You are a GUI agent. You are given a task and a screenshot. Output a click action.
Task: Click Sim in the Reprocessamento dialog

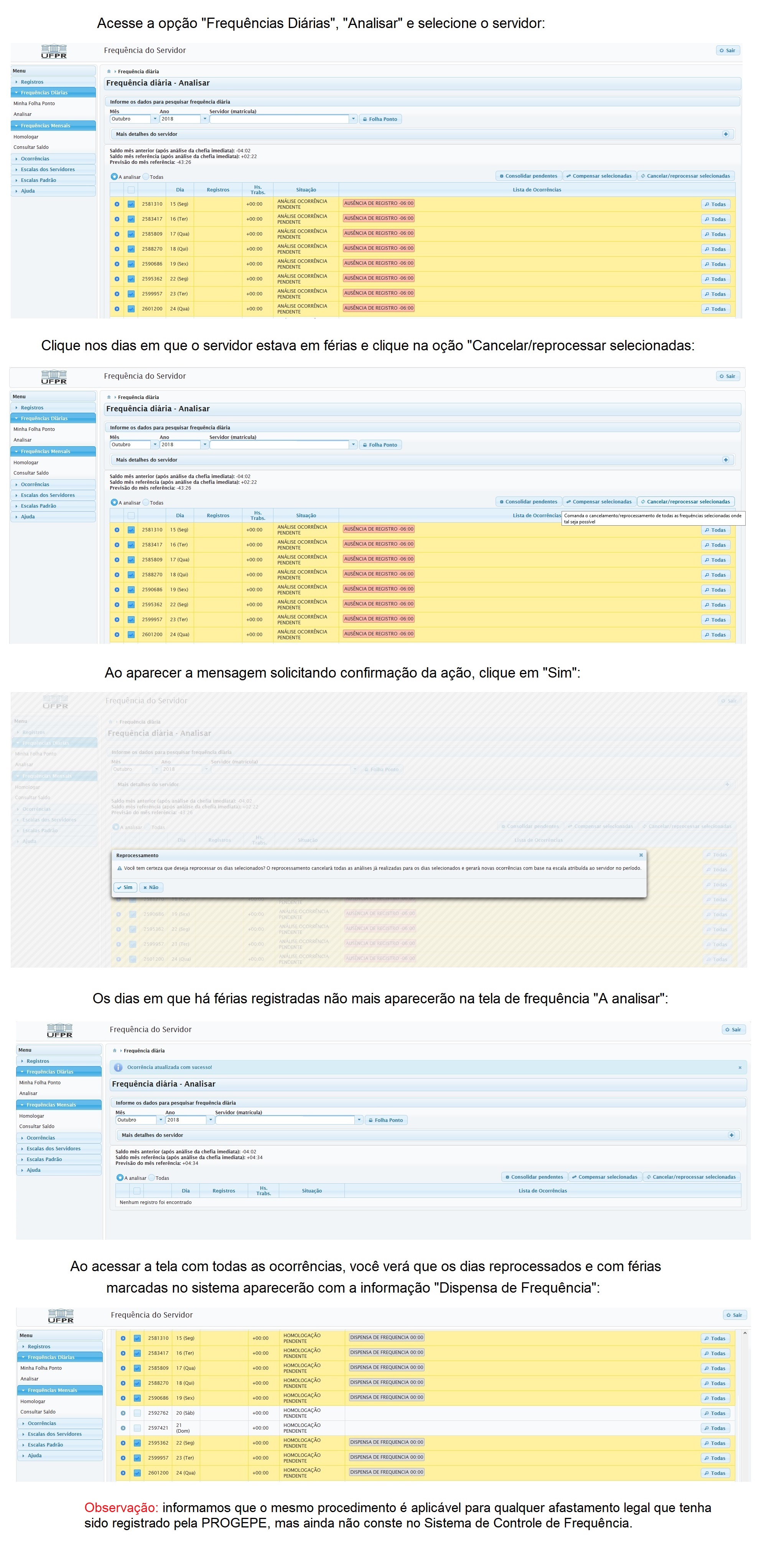pos(125,887)
